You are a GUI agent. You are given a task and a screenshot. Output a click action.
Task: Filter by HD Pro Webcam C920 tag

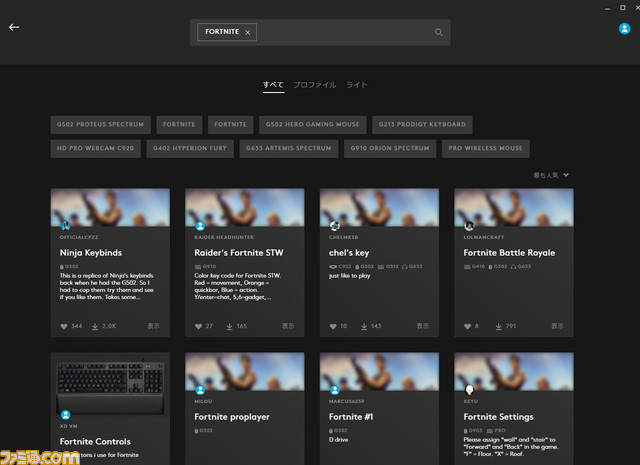[94, 148]
